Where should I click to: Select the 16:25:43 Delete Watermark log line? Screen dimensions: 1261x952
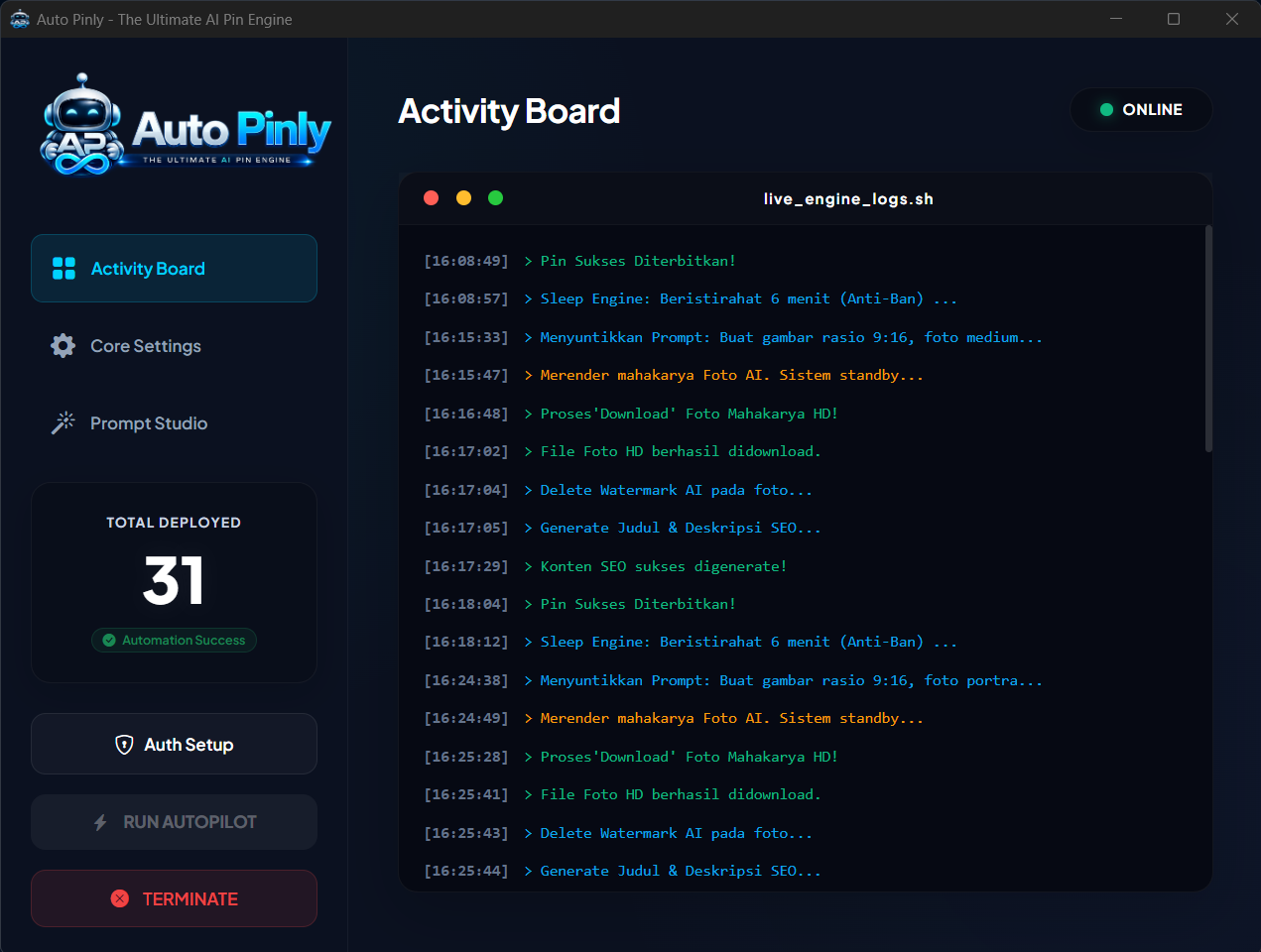click(x=618, y=833)
